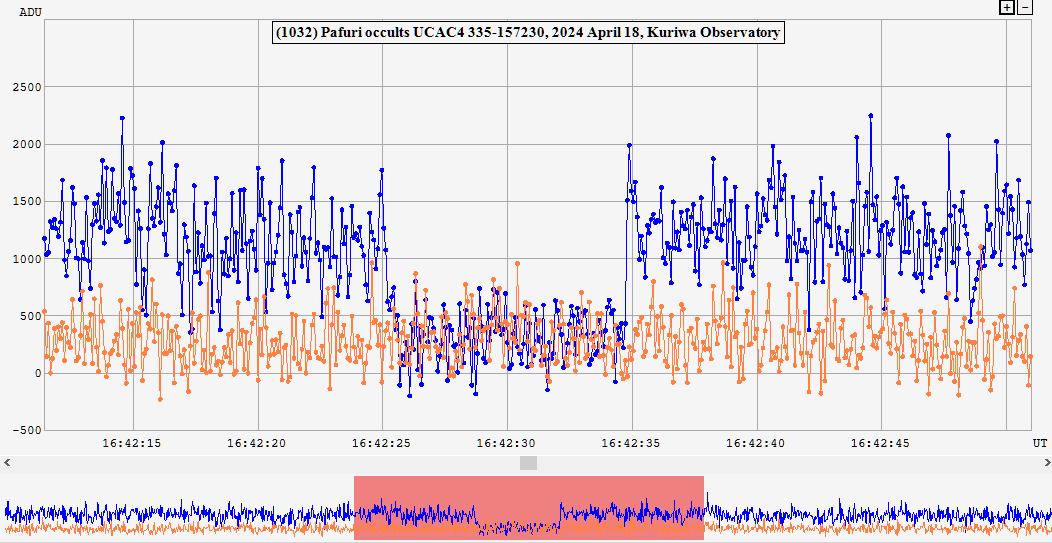Click the 1500 y-axis label

click(29, 201)
